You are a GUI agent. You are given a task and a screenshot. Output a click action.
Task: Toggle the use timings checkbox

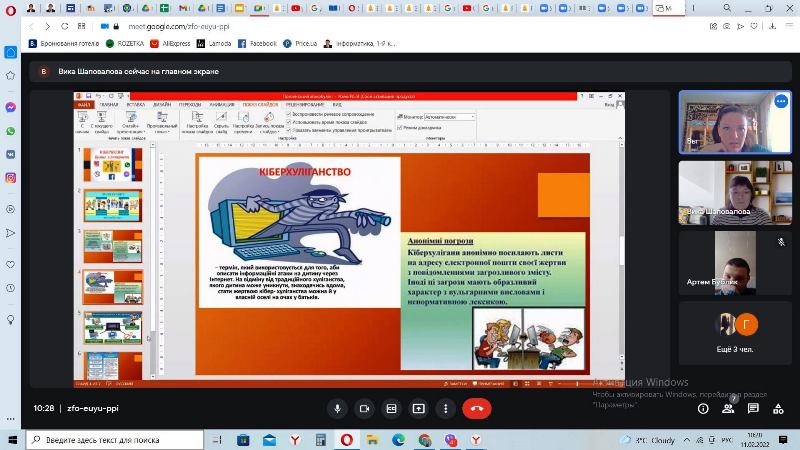tap(289, 122)
